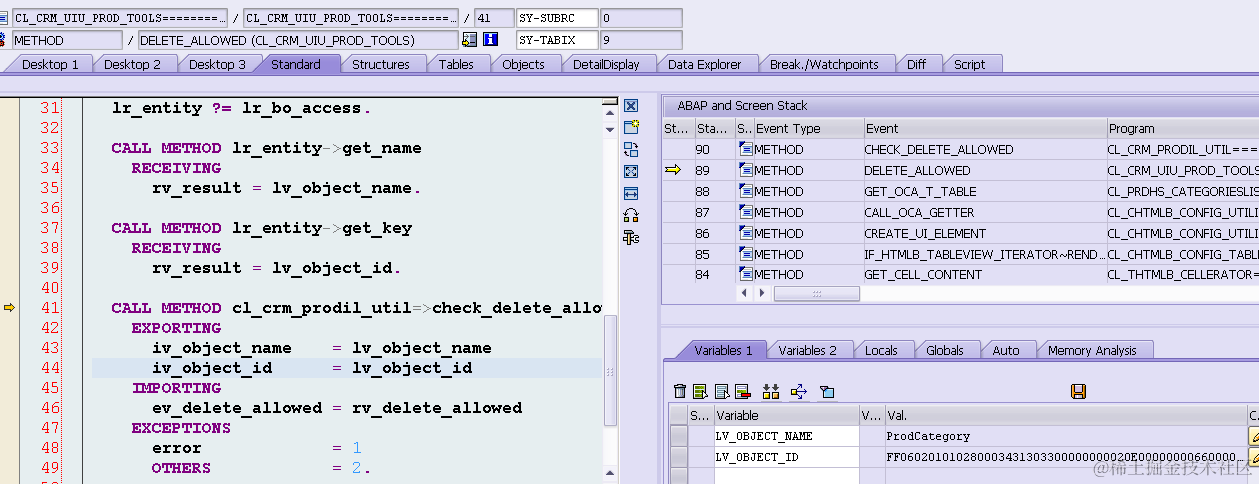Click the stack table's horizontal scrollbar thumb
The image size is (1259, 484).
[816, 294]
